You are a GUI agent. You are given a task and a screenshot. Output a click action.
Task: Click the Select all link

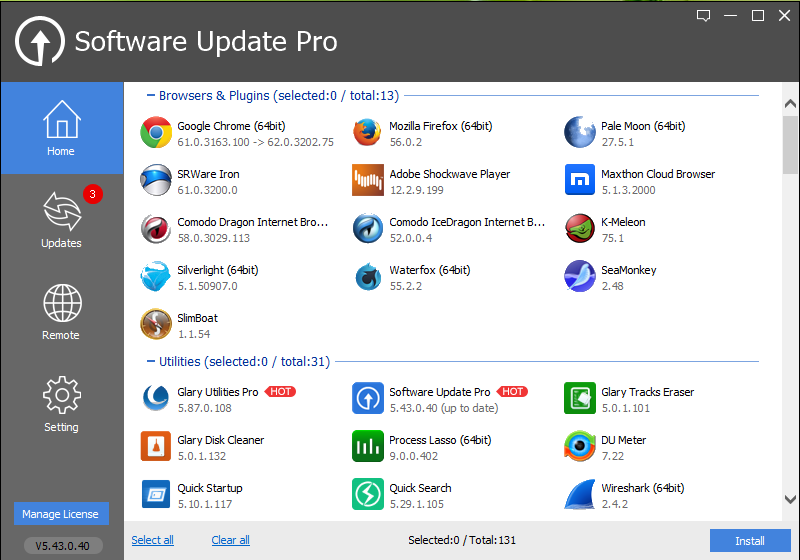click(153, 540)
